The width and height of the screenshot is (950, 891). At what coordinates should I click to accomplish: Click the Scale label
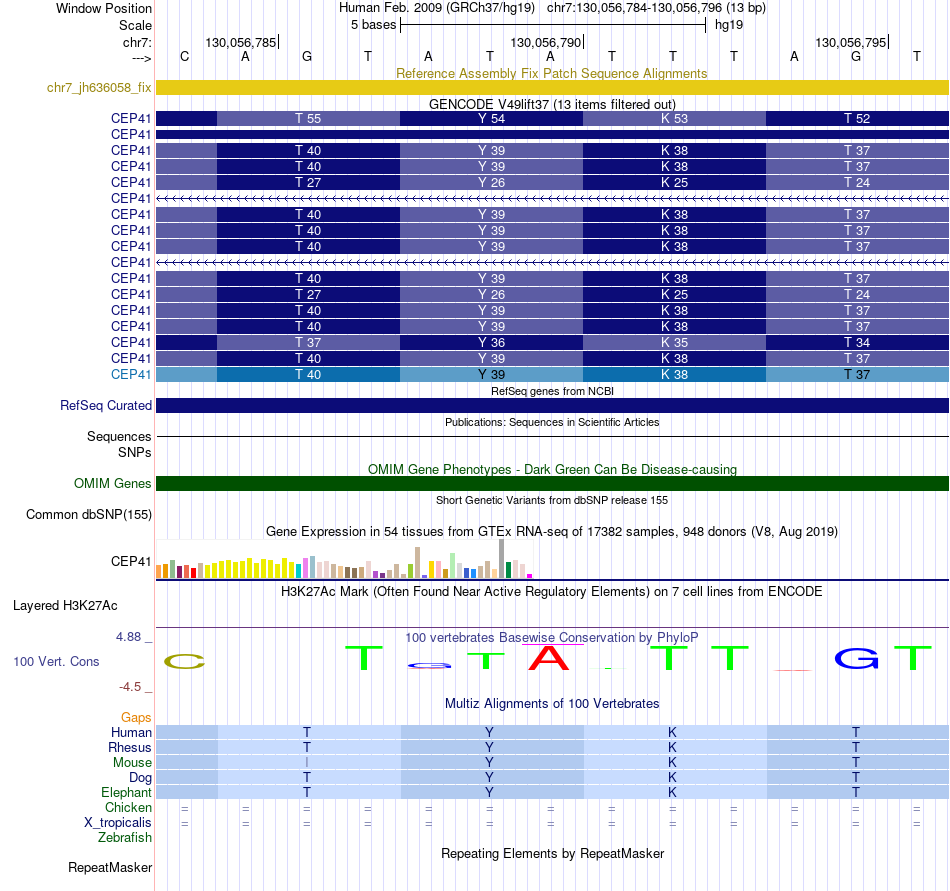[135, 25]
